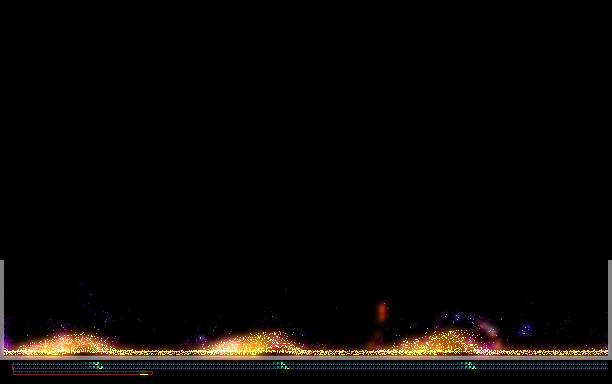
Task: Click the empty part of red-outlined bar
Action: coord(76,373)
